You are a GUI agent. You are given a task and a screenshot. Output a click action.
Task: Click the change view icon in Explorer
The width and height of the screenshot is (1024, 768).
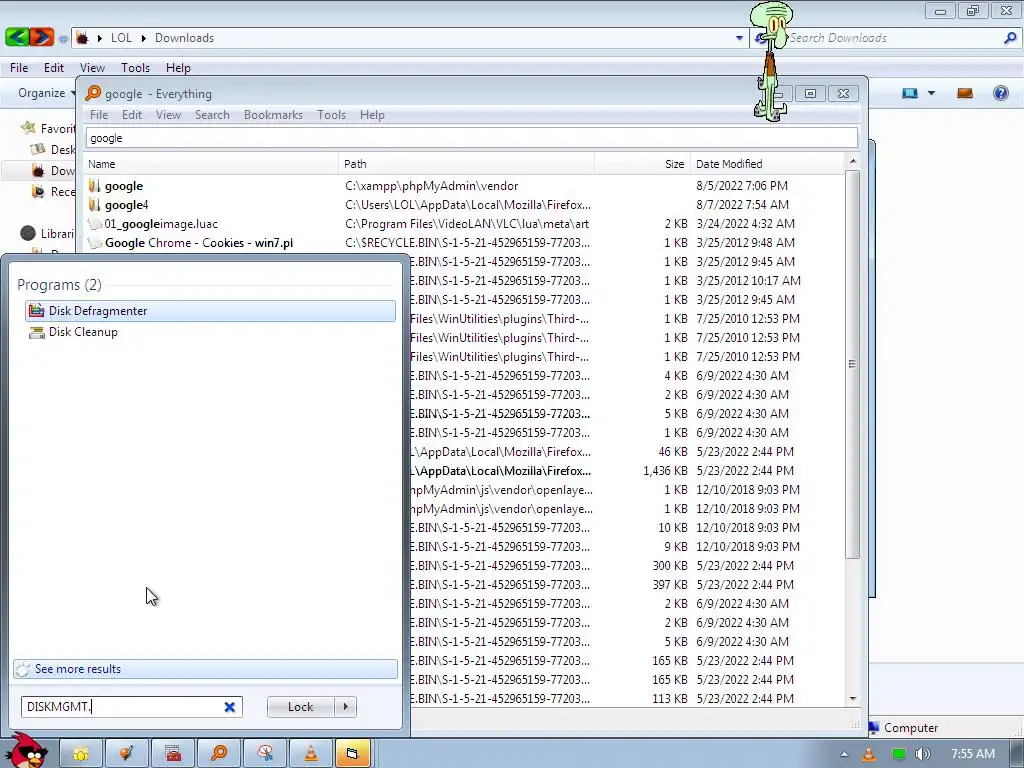tap(910, 93)
